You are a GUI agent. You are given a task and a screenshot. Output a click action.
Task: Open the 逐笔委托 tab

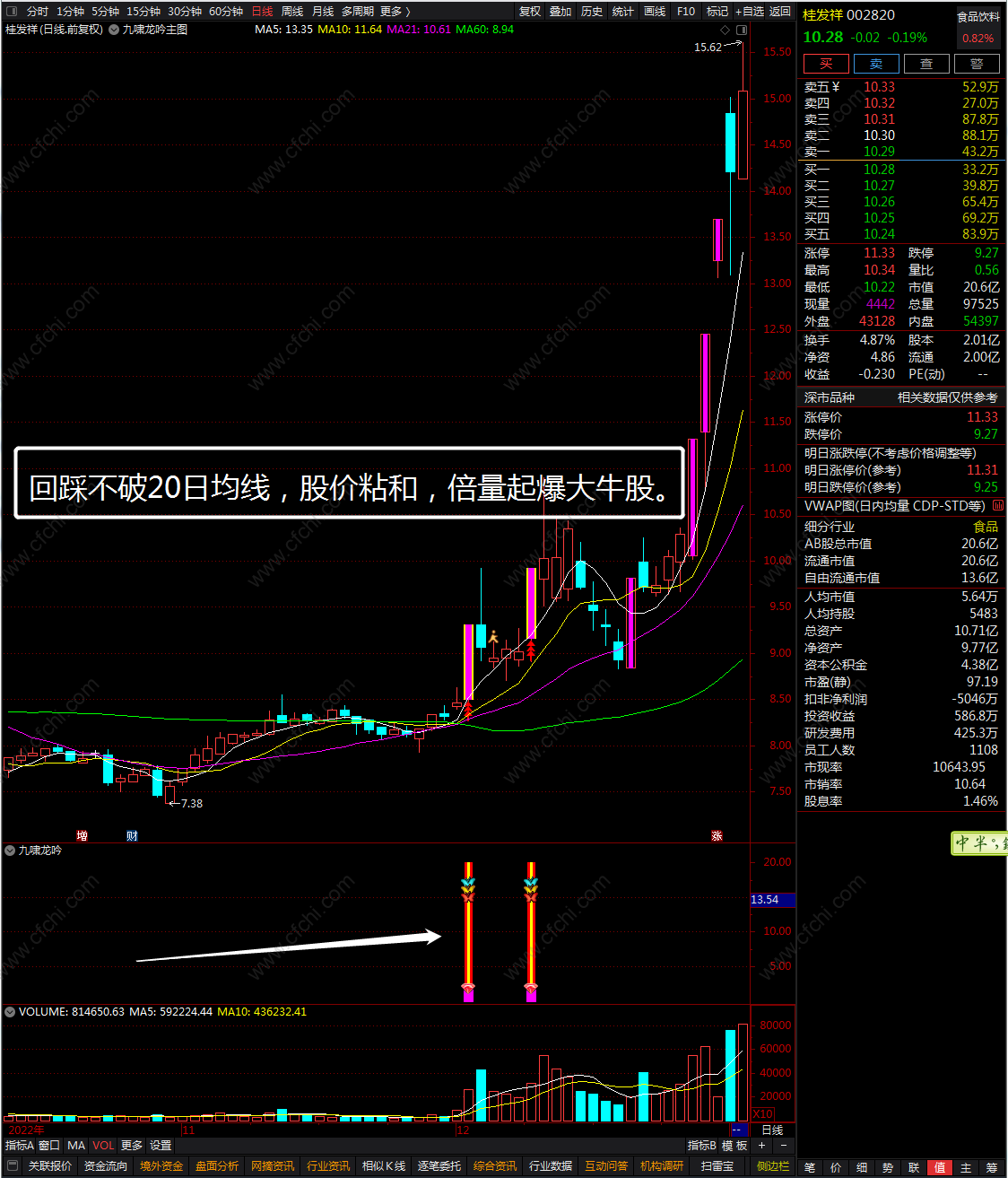tap(439, 1166)
